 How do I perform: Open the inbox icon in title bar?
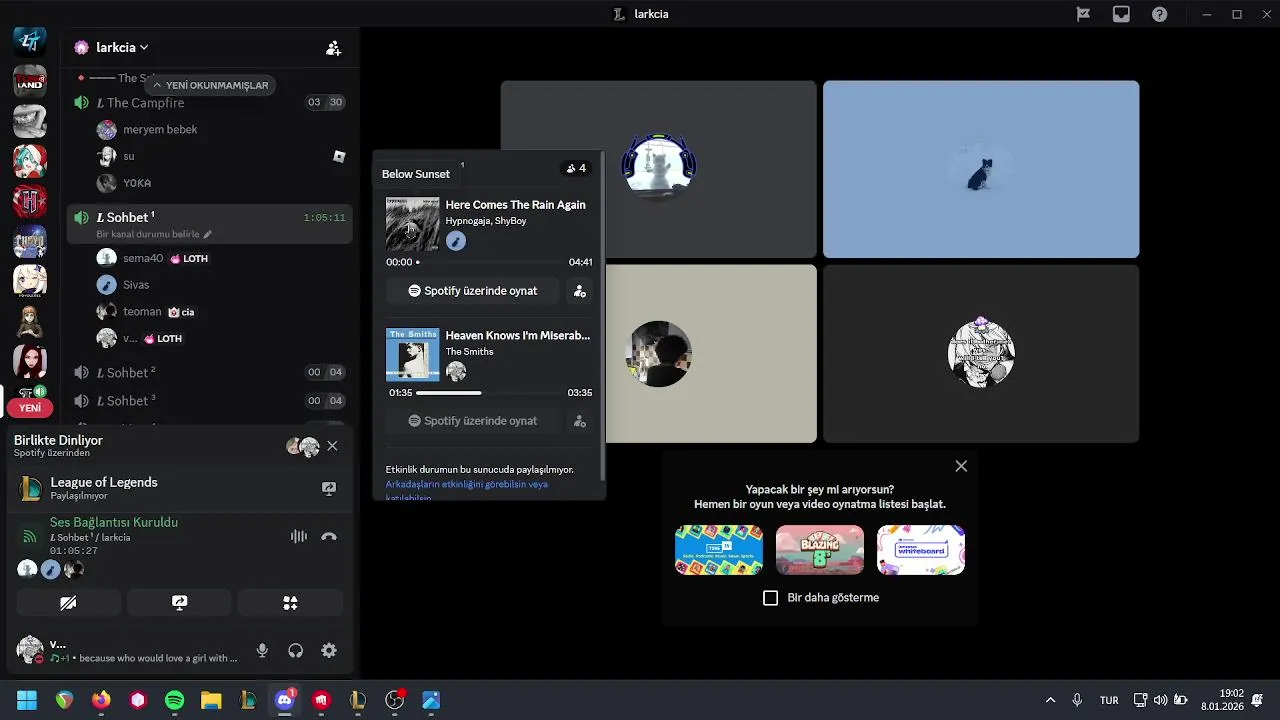1121,14
